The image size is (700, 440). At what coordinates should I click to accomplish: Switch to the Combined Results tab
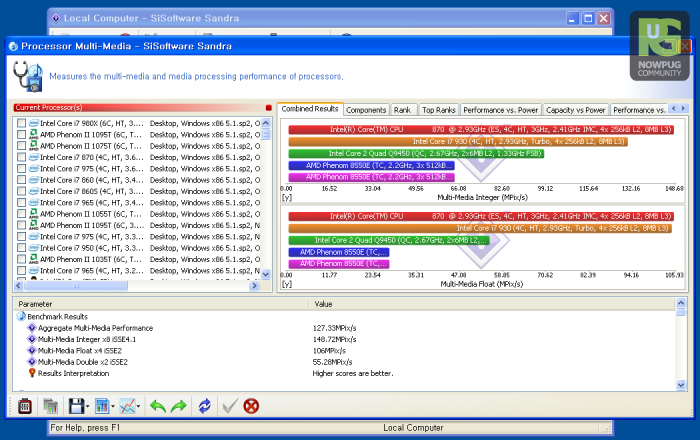coord(310,109)
